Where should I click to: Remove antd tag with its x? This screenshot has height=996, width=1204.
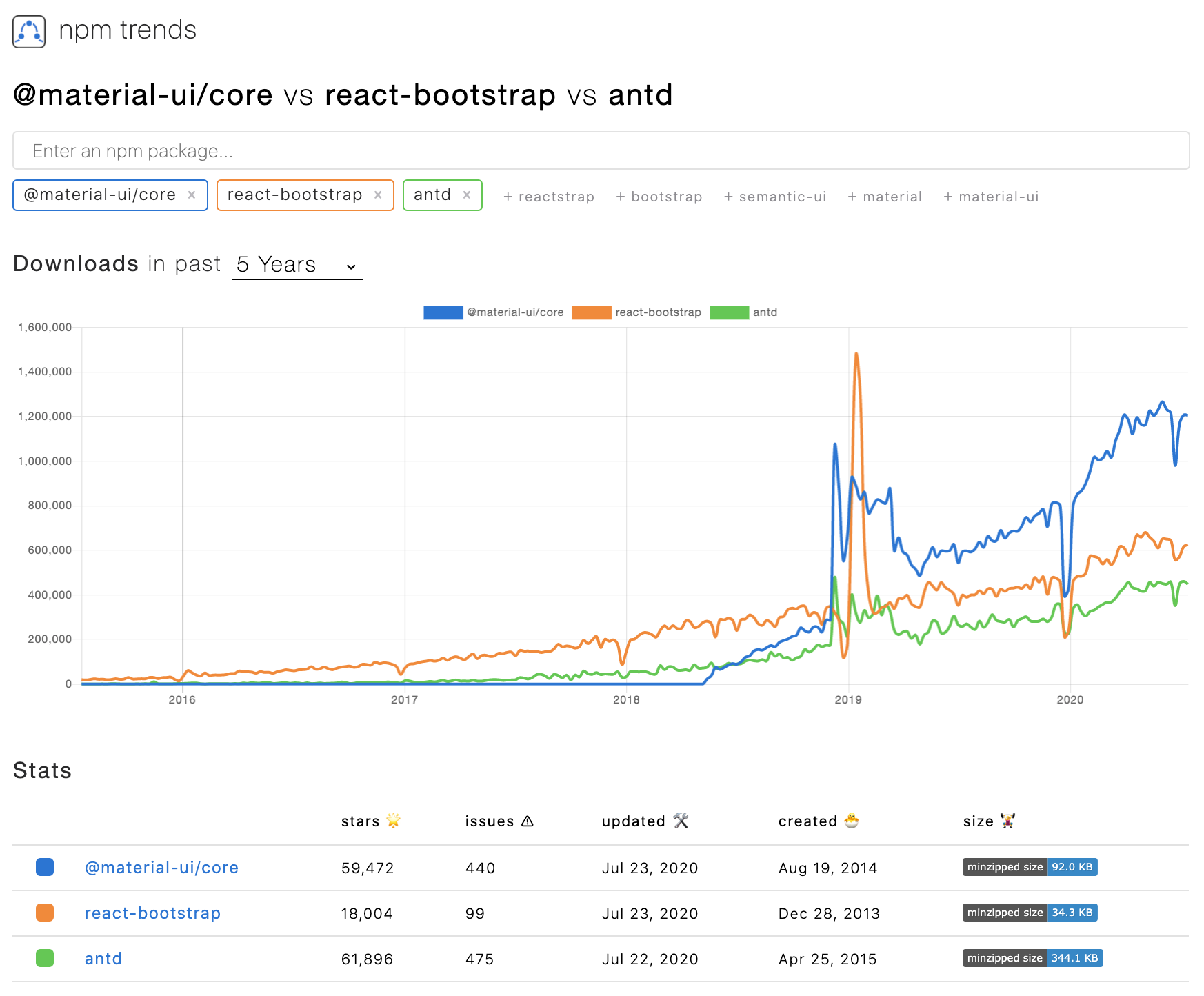(x=467, y=195)
